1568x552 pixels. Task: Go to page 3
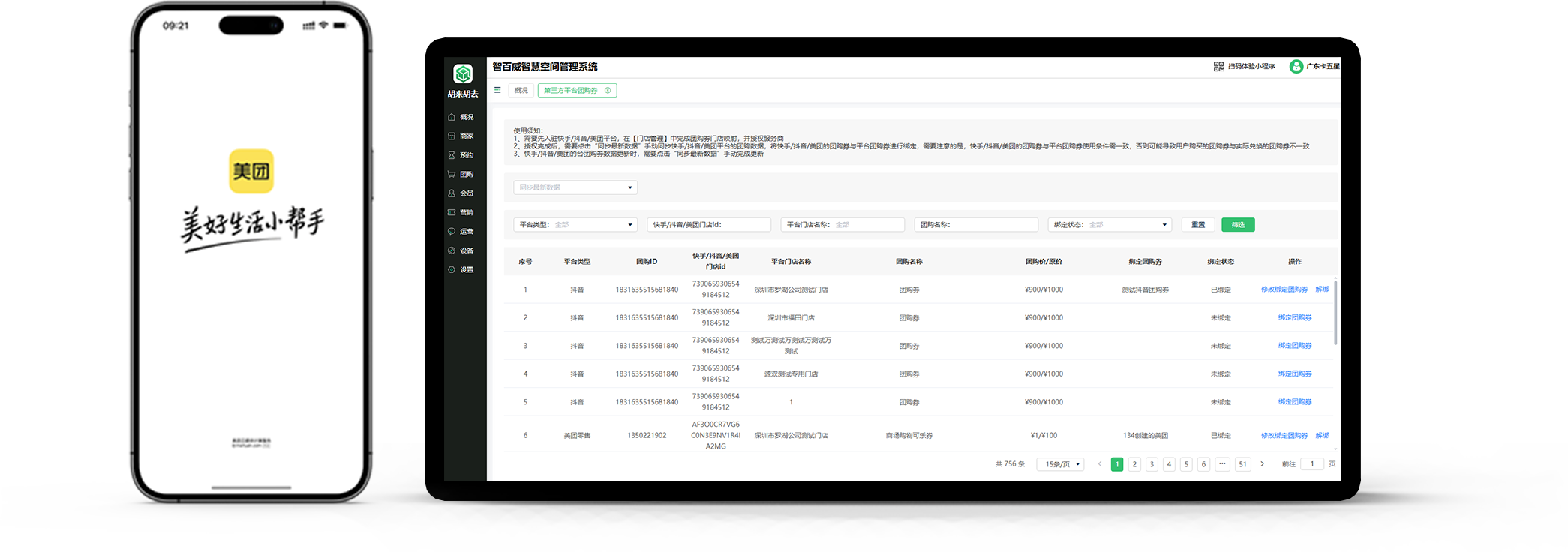tap(1152, 464)
